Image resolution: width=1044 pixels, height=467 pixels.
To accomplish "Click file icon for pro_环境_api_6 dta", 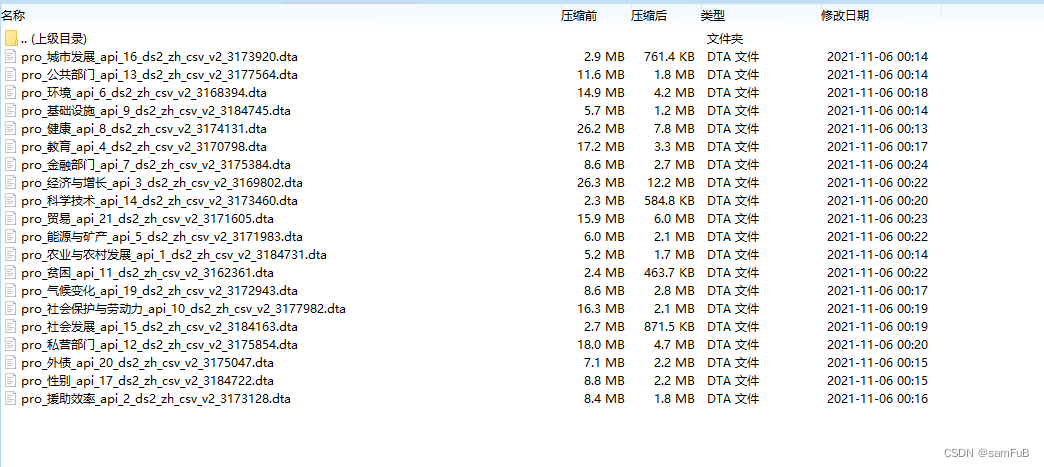I will coord(10,93).
